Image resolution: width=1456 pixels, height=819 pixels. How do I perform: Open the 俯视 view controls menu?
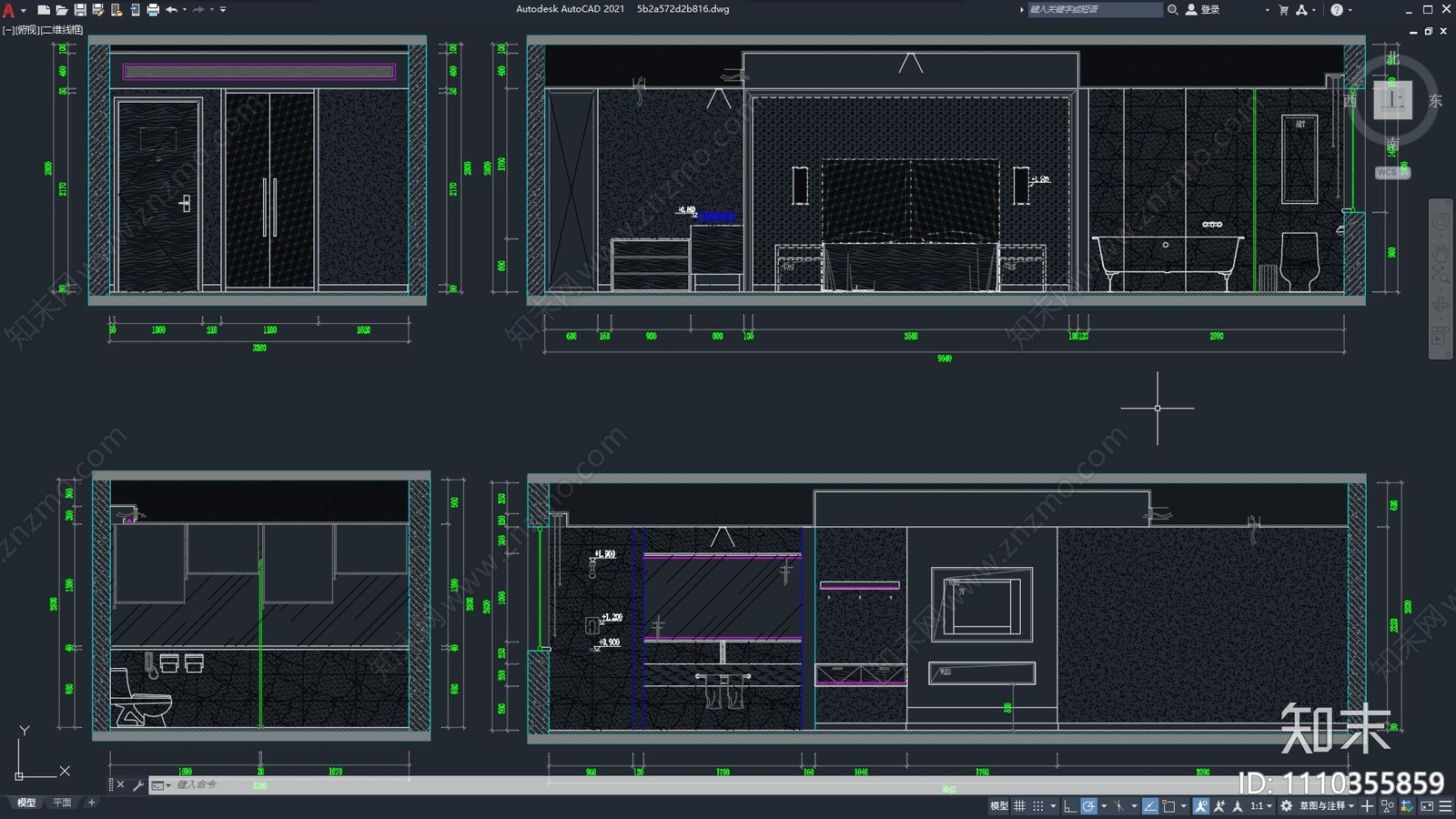click(x=27, y=30)
